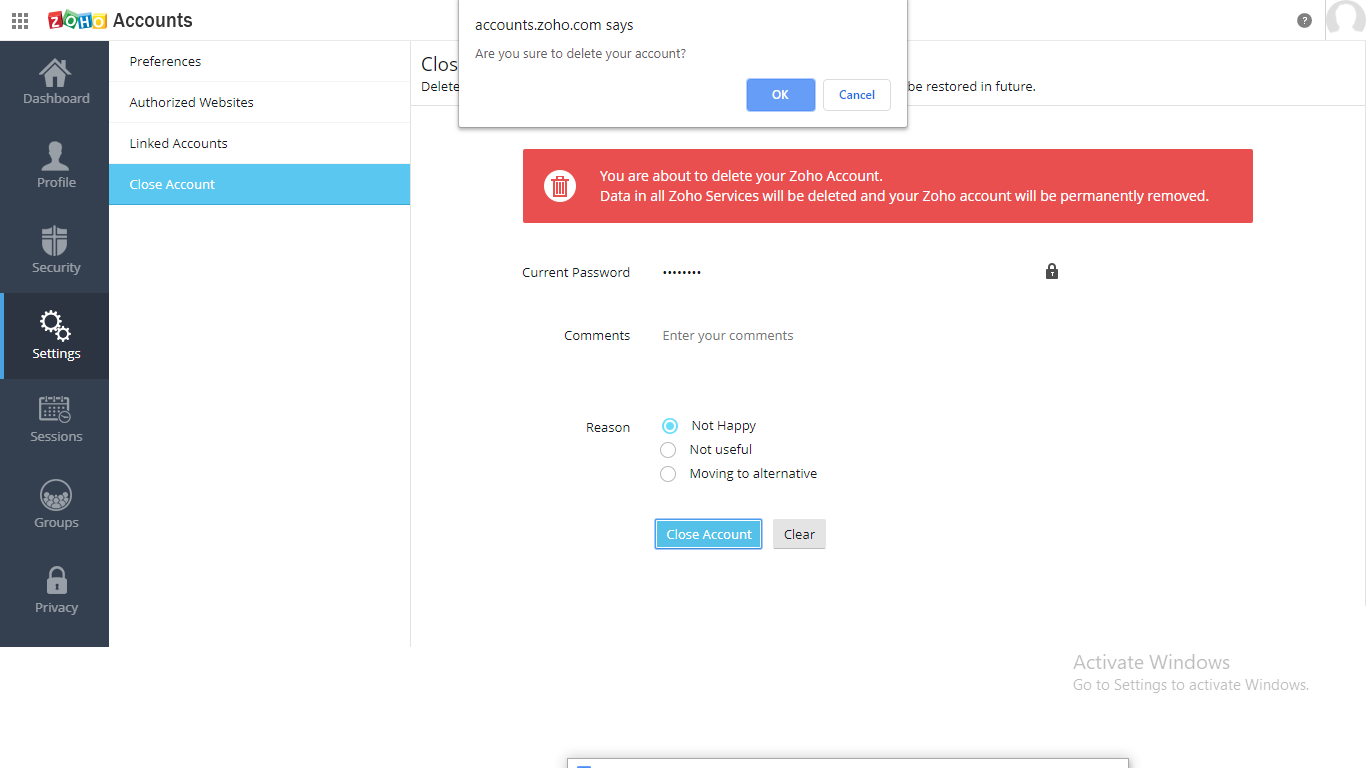Open the Dashboard from the sidebar
Viewport: 1366px width, 768px height.
(x=55, y=80)
